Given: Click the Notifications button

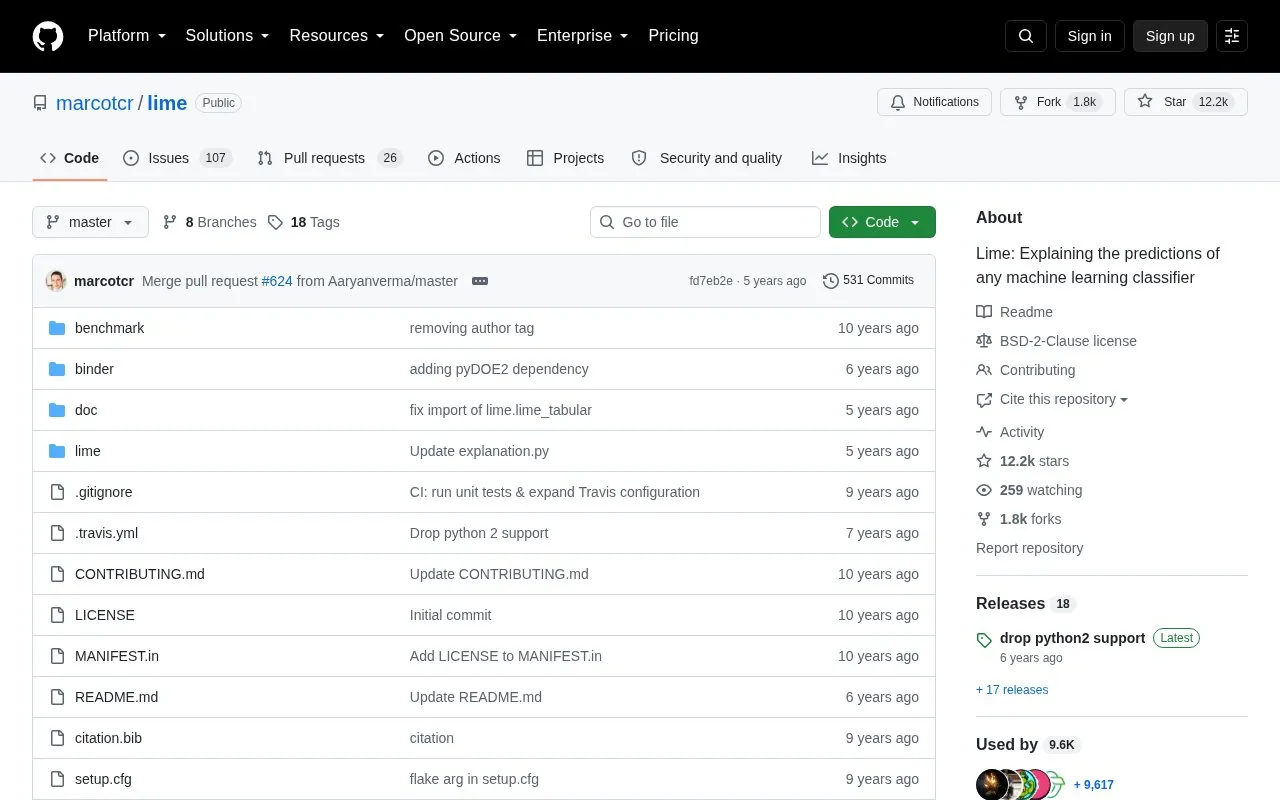Looking at the screenshot, I should (934, 102).
